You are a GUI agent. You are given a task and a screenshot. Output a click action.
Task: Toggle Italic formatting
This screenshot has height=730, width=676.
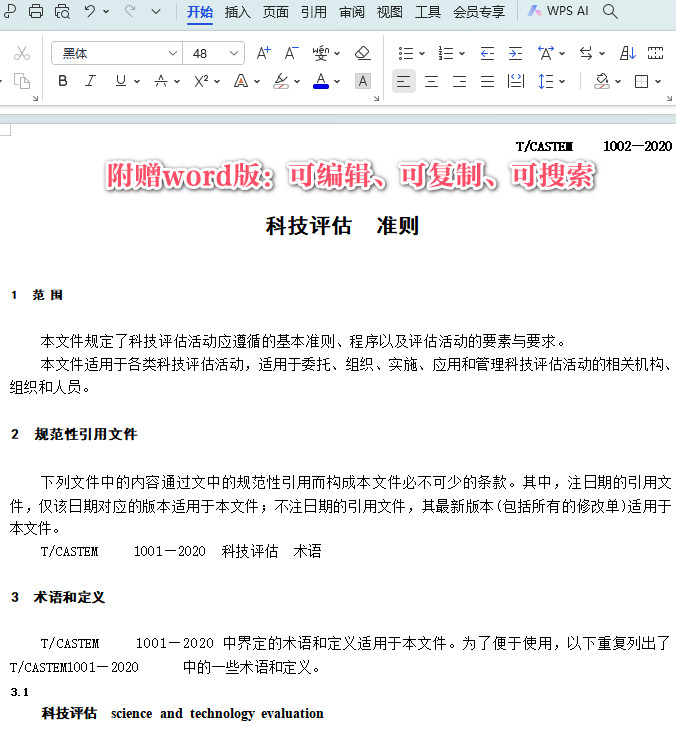point(90,81)
